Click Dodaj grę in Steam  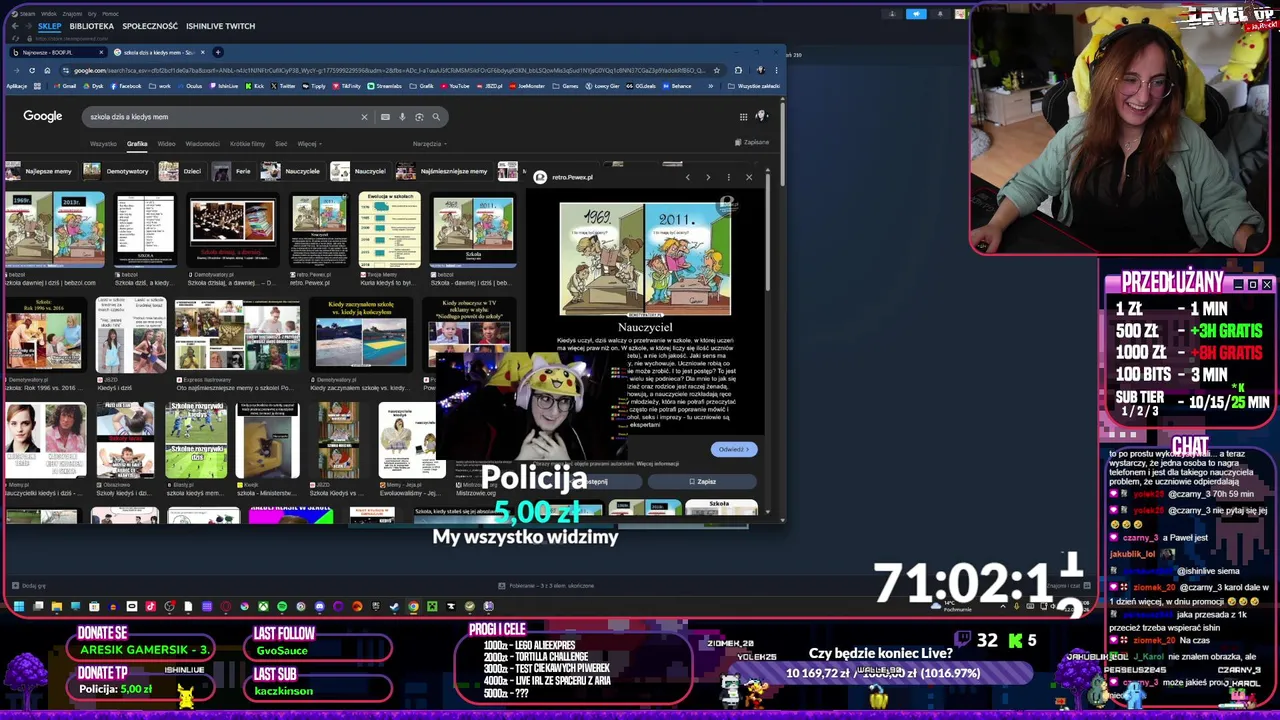[28, 586]
